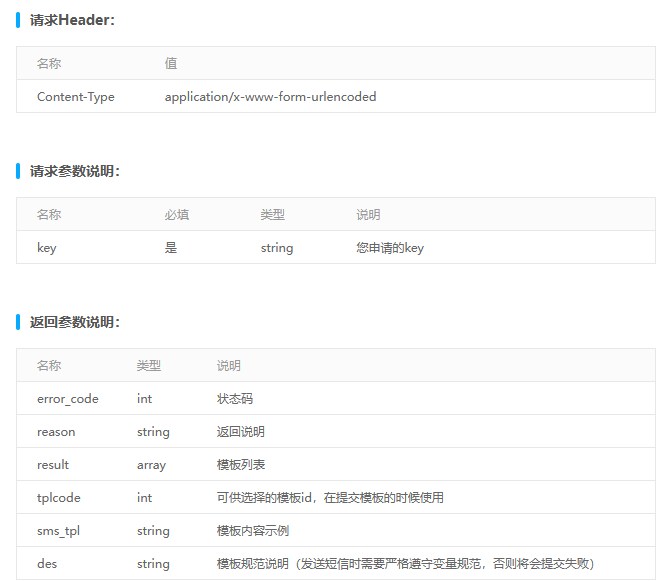This screenshot has width=662, height=581.
Task: Select the reason cell
Action: [x=56, y=432]
